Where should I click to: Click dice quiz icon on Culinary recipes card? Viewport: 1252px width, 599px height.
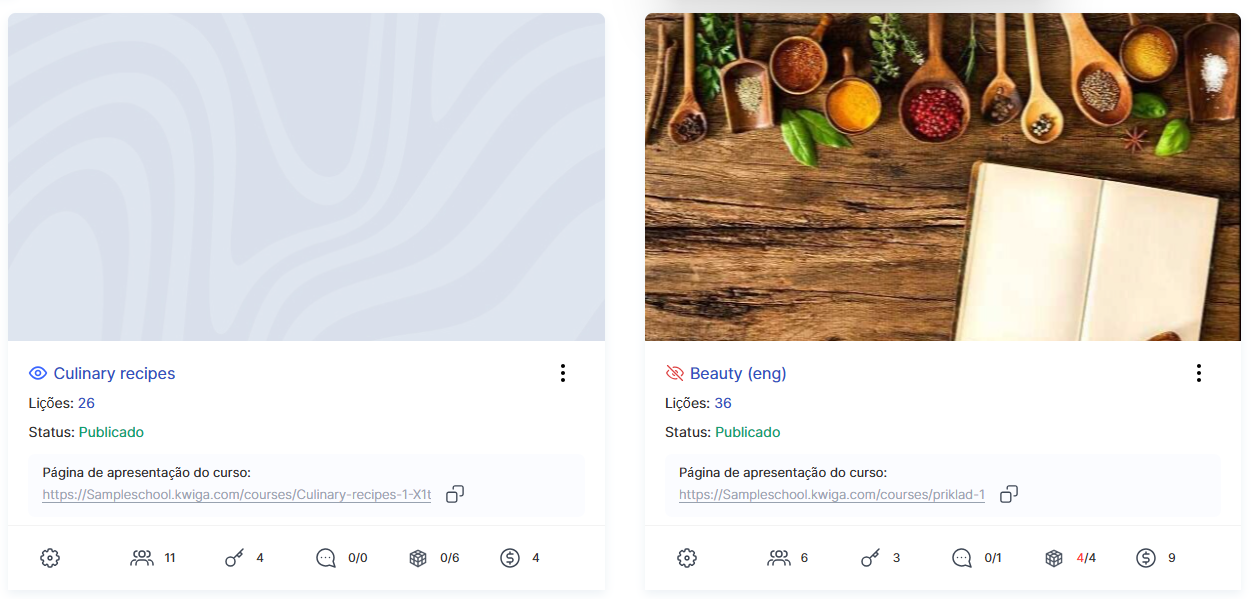click(418, 558)
